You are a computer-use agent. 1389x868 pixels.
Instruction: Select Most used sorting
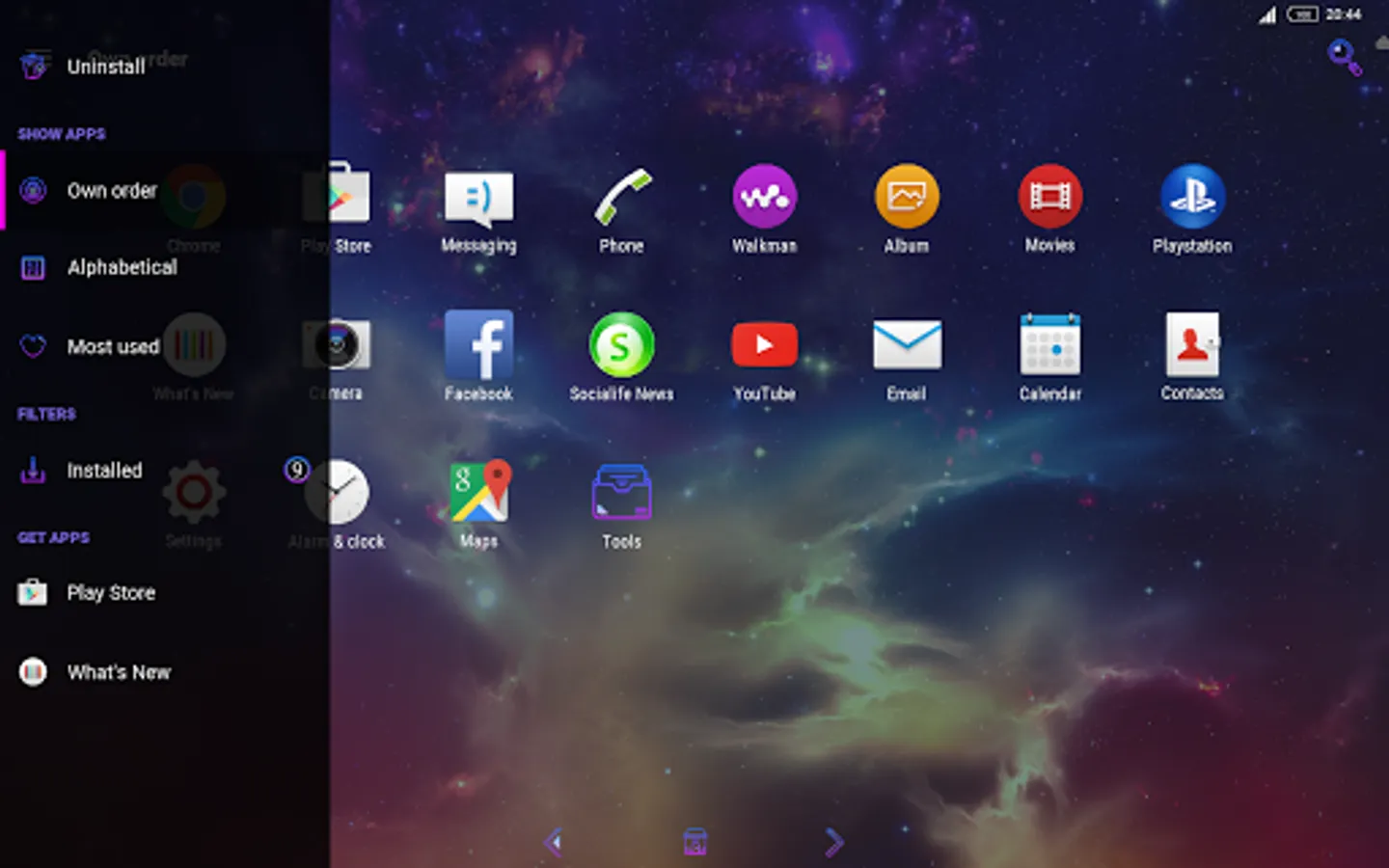coord(165,346)
